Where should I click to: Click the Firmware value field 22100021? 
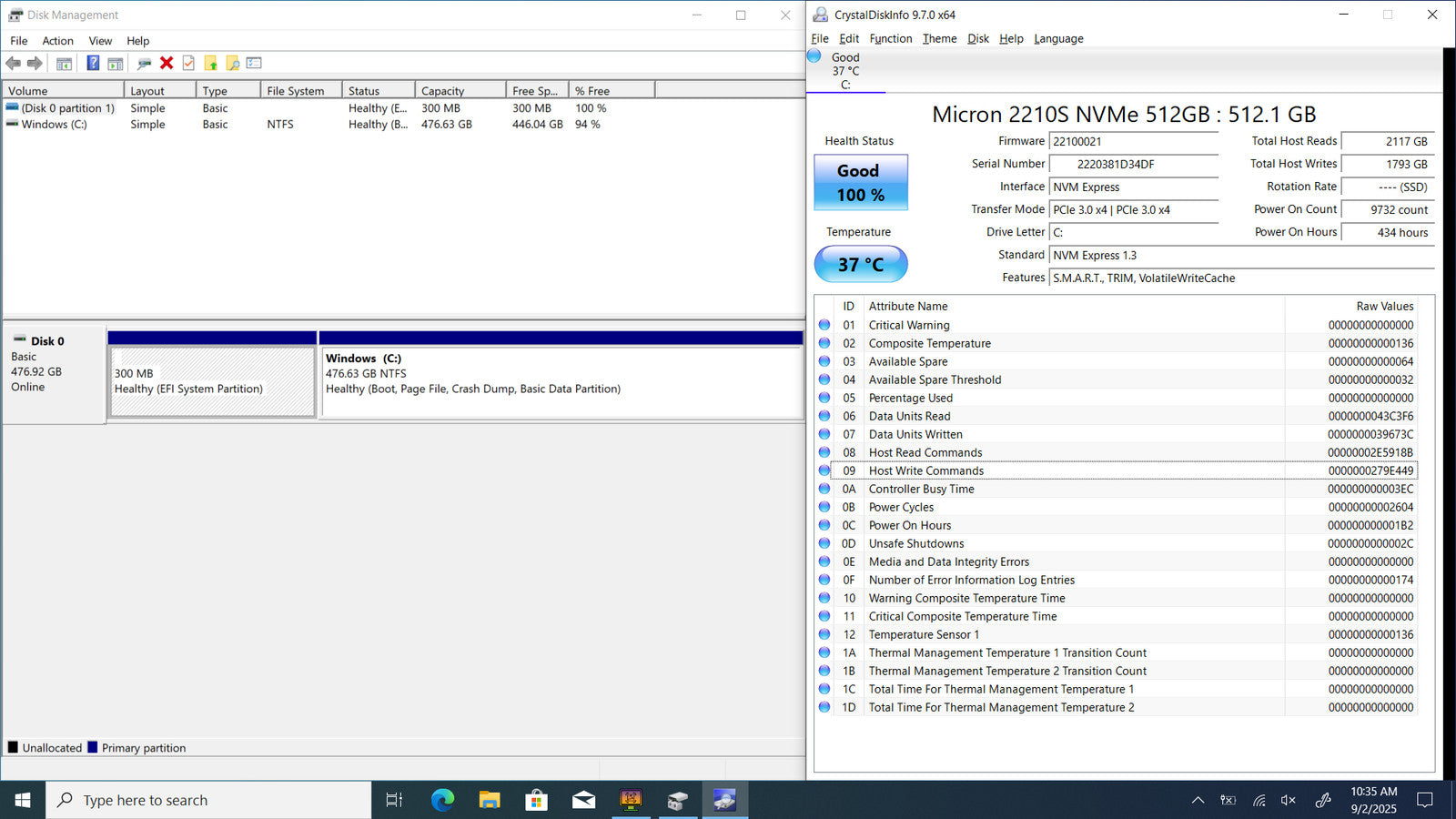(1133, 141)
